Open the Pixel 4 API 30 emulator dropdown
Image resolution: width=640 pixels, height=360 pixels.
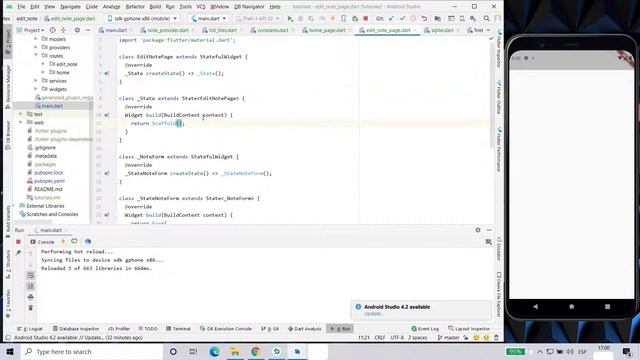click(258, 18)
